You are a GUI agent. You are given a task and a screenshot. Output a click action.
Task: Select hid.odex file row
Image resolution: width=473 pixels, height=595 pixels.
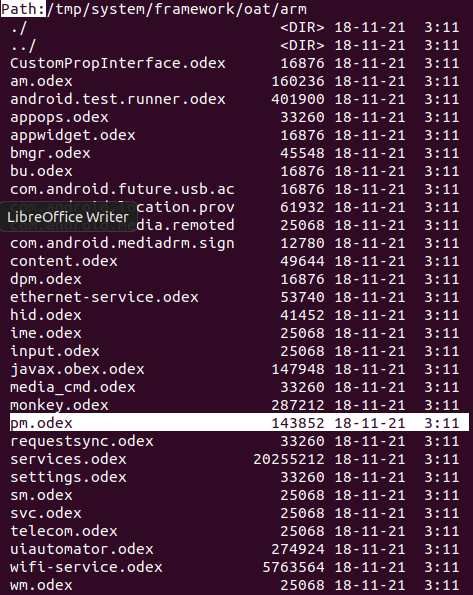(239, 315)
